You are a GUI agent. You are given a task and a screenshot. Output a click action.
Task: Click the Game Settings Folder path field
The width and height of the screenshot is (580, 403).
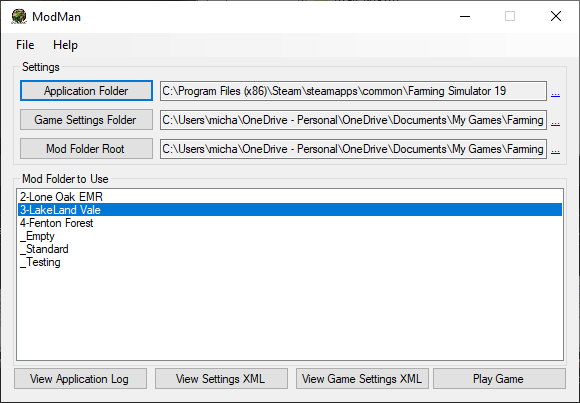[x=353, y=120]
